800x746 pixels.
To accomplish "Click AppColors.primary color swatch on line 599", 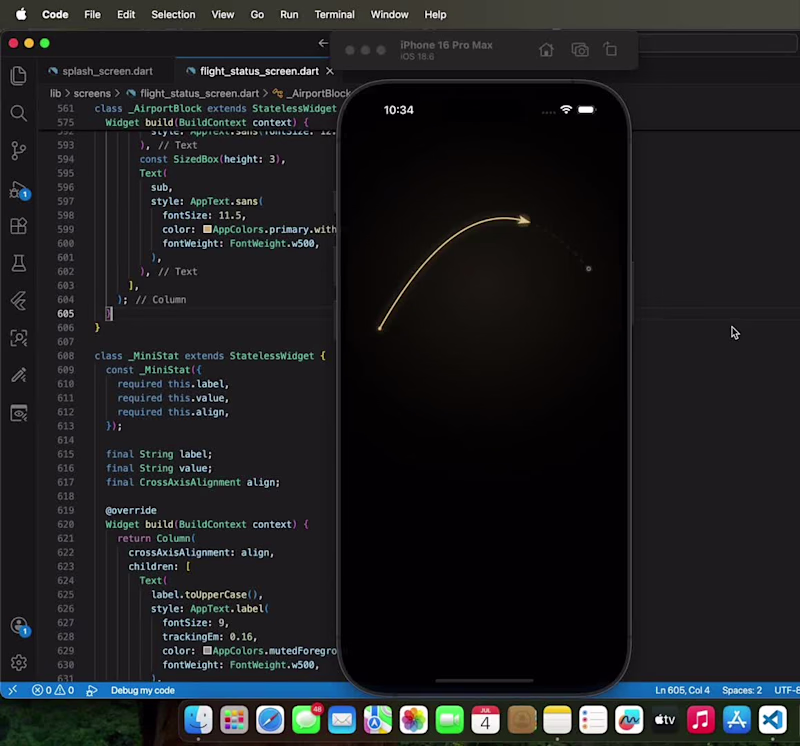I will (x=207, y=229).
